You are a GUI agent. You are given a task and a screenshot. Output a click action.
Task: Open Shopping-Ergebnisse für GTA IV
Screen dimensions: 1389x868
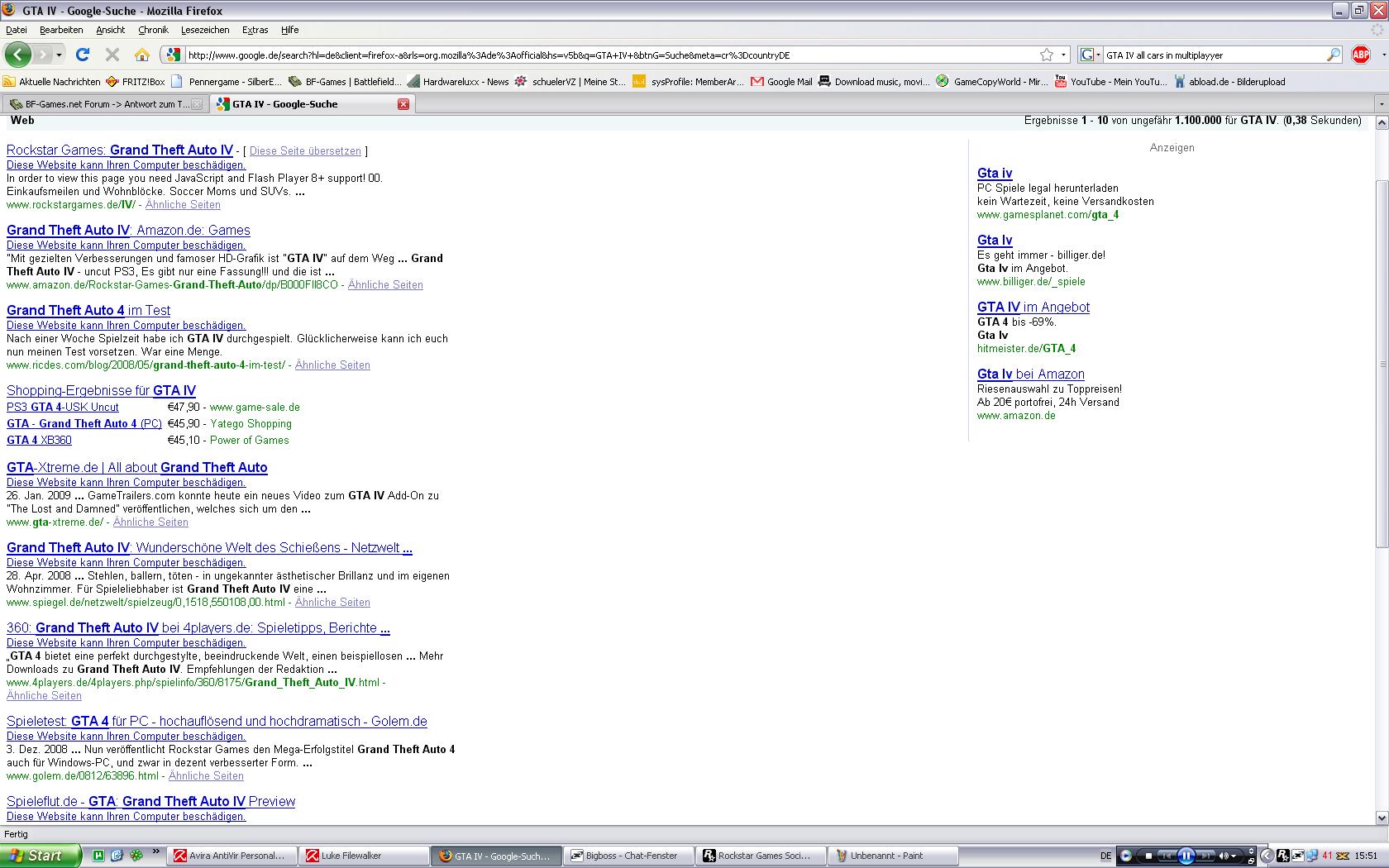(101, 390)
